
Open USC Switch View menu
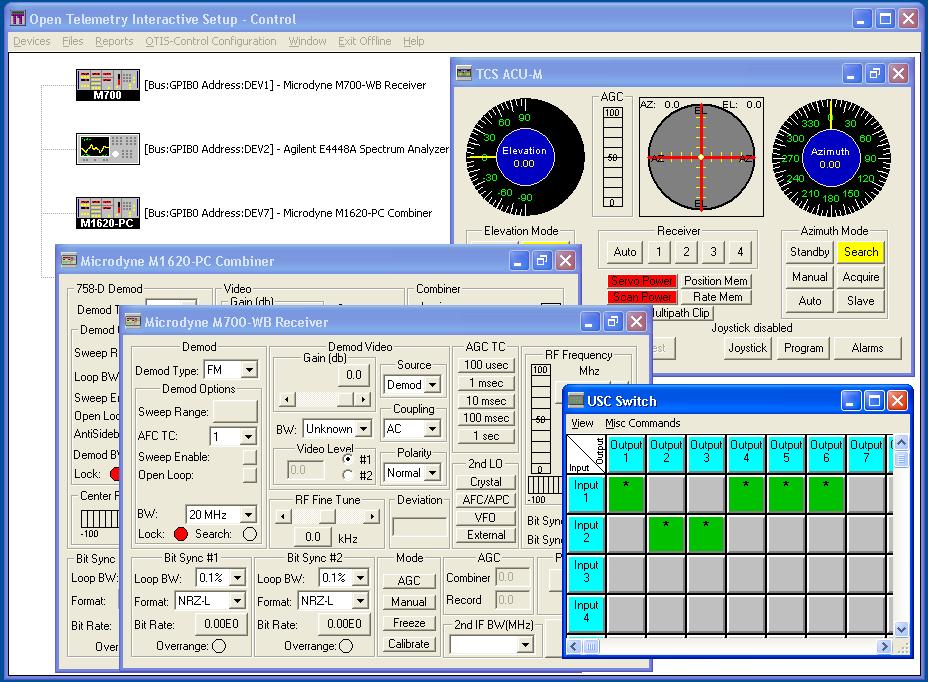582,423
